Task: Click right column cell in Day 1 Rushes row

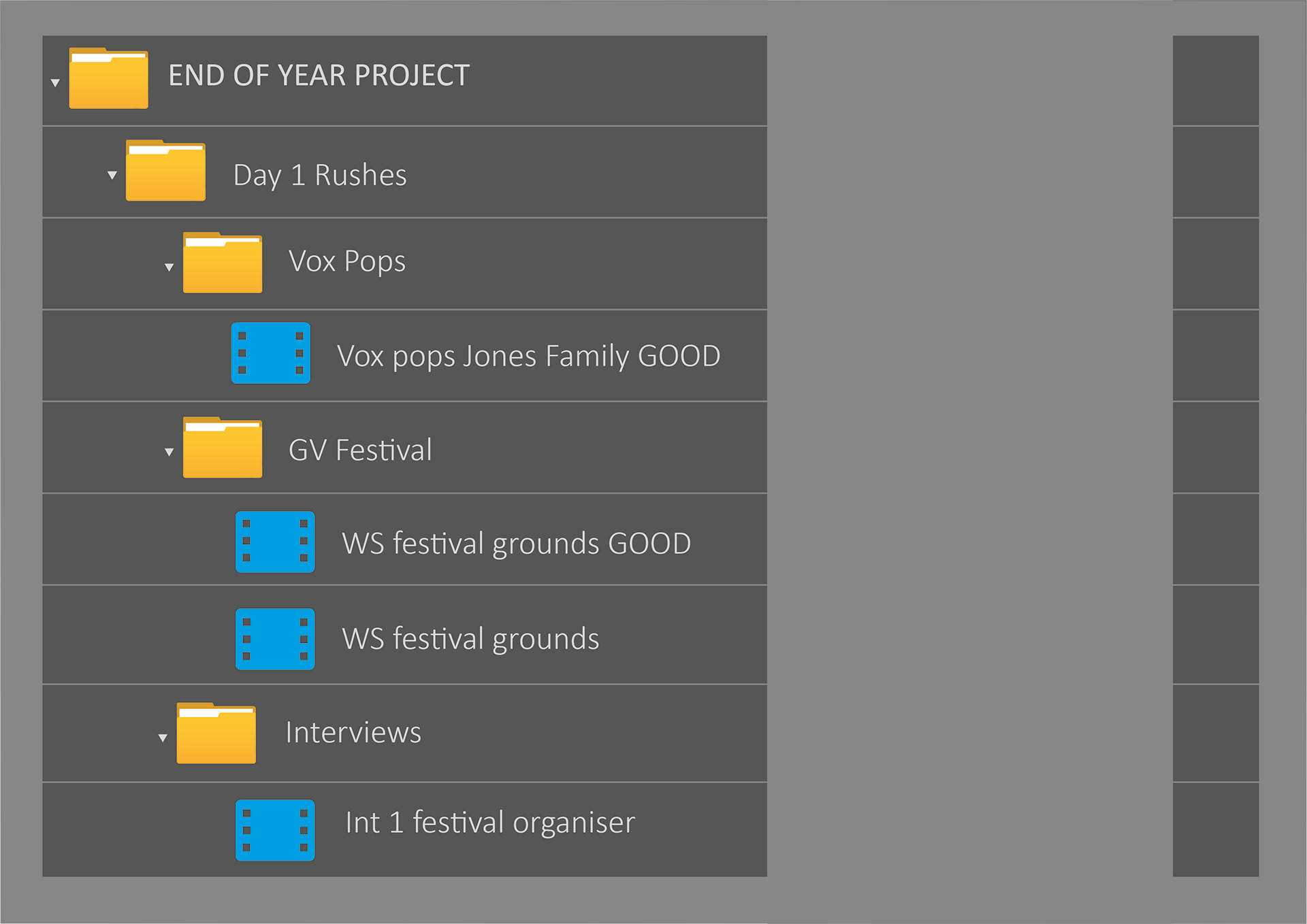Action: point(1216,172)
